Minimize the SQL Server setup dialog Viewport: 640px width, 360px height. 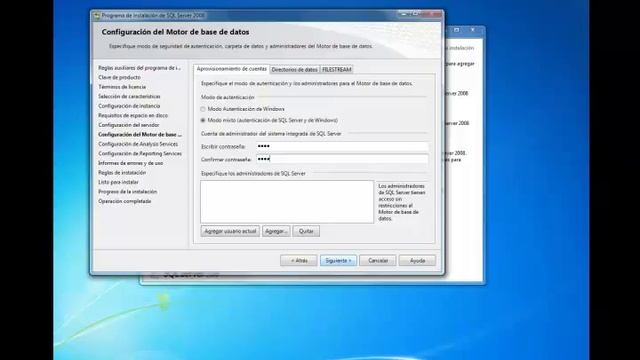pos(404,14)
